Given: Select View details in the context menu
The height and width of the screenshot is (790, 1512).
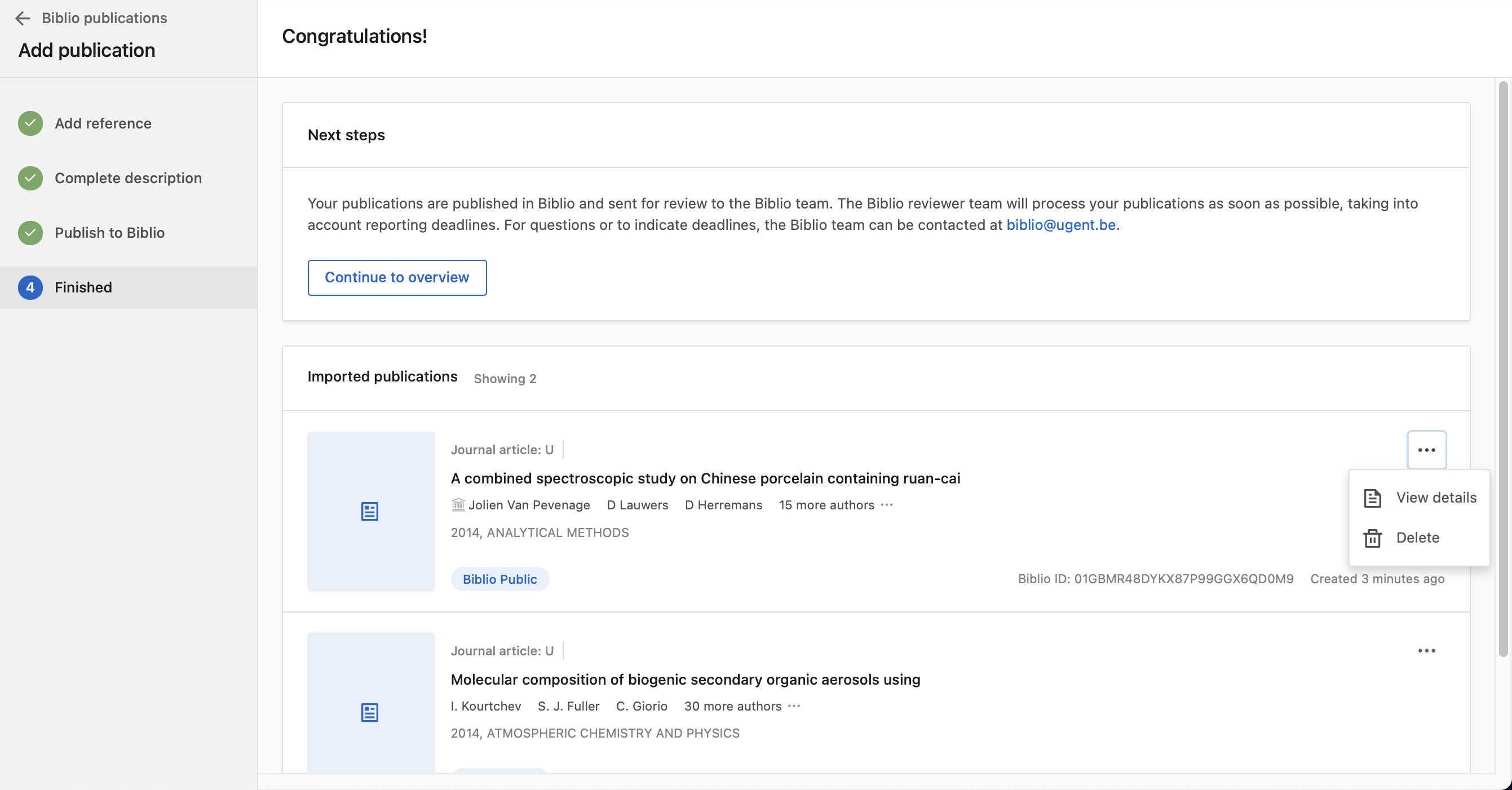Looking at the screenshot, I should (1436, 498).
